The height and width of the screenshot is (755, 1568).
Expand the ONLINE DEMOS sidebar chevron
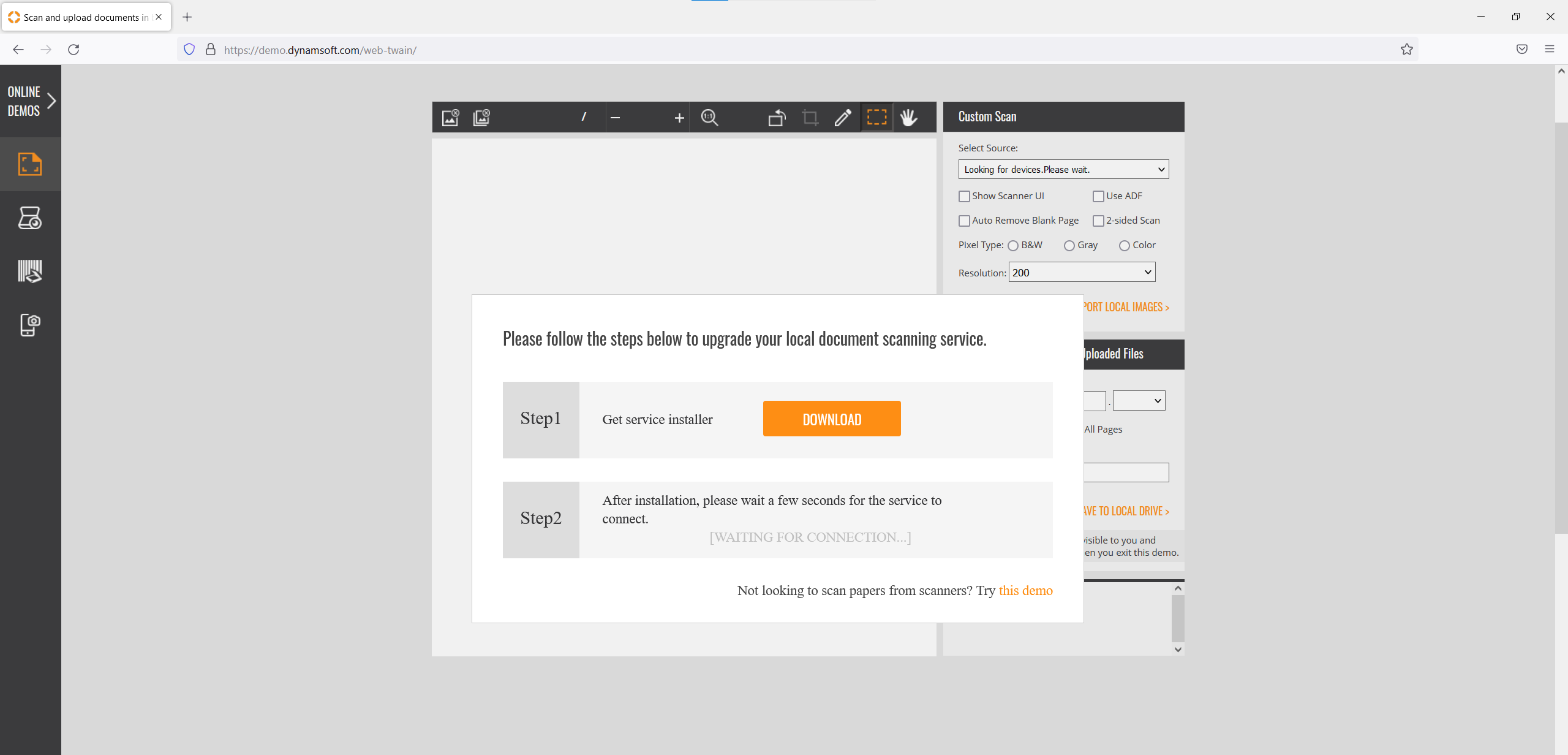point(51,101)
